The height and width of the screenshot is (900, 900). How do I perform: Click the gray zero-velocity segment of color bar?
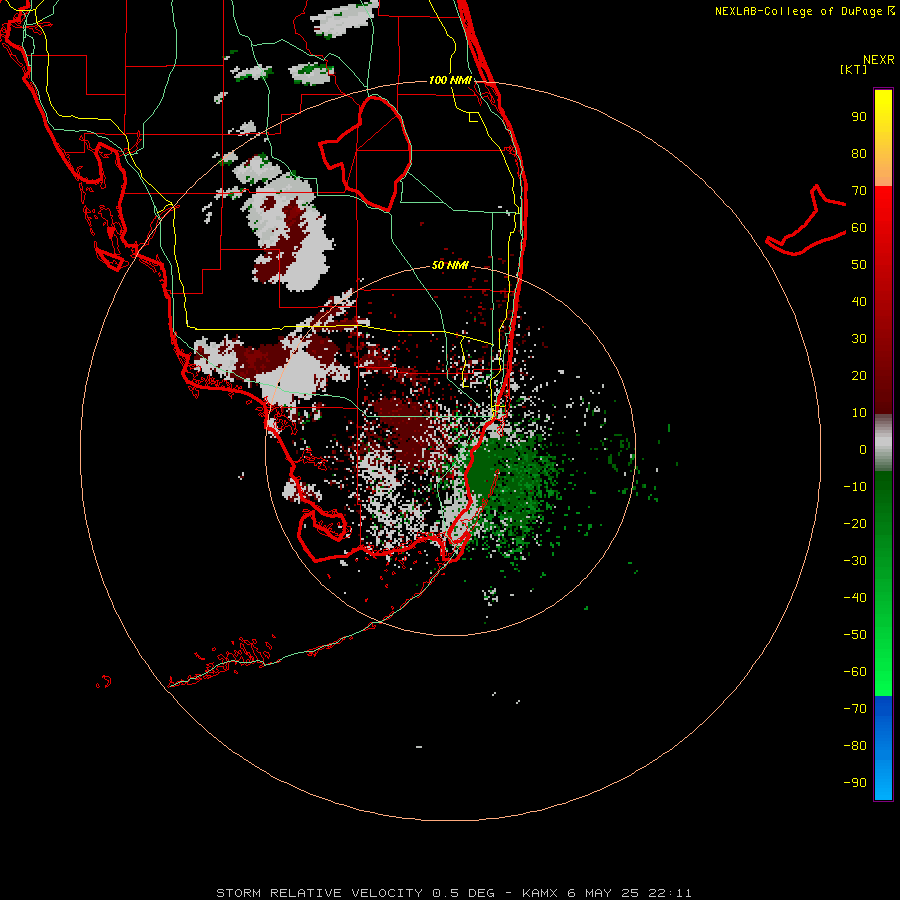[x=883, y=443]
